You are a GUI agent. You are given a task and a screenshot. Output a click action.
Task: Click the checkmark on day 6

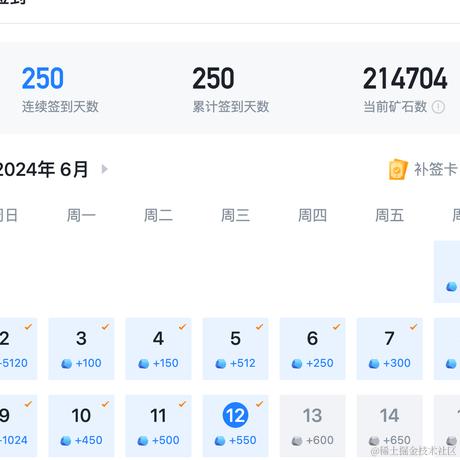pyautogui.click(x=336, y=327)
